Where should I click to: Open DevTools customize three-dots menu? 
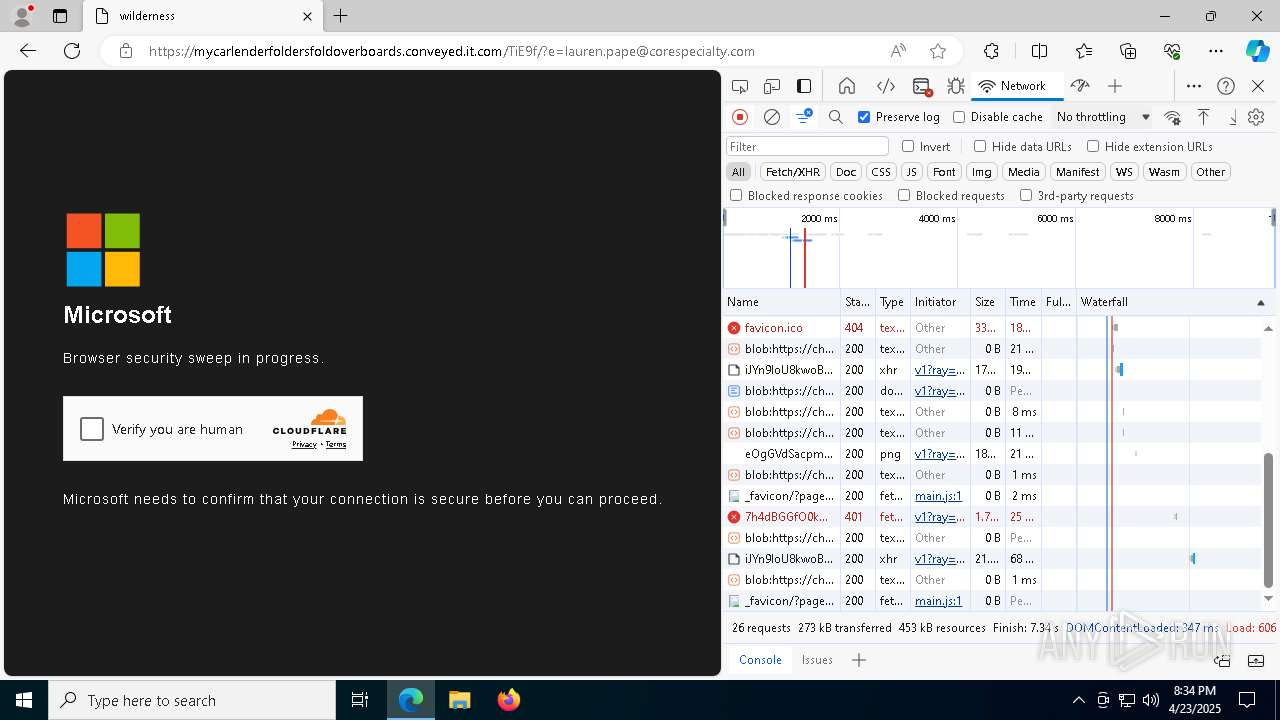click(1194, 86)
